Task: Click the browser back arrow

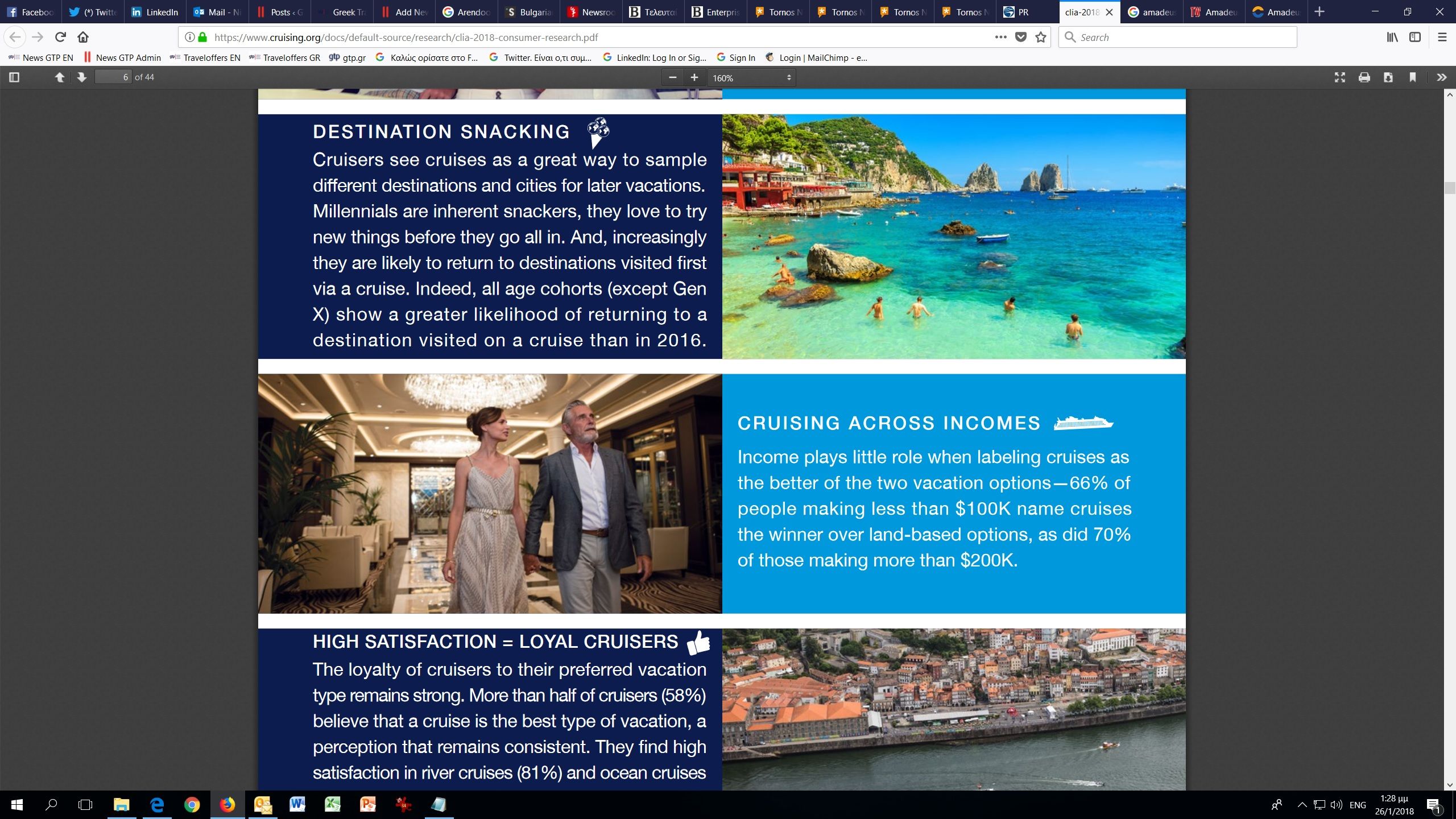Action: 15,37
